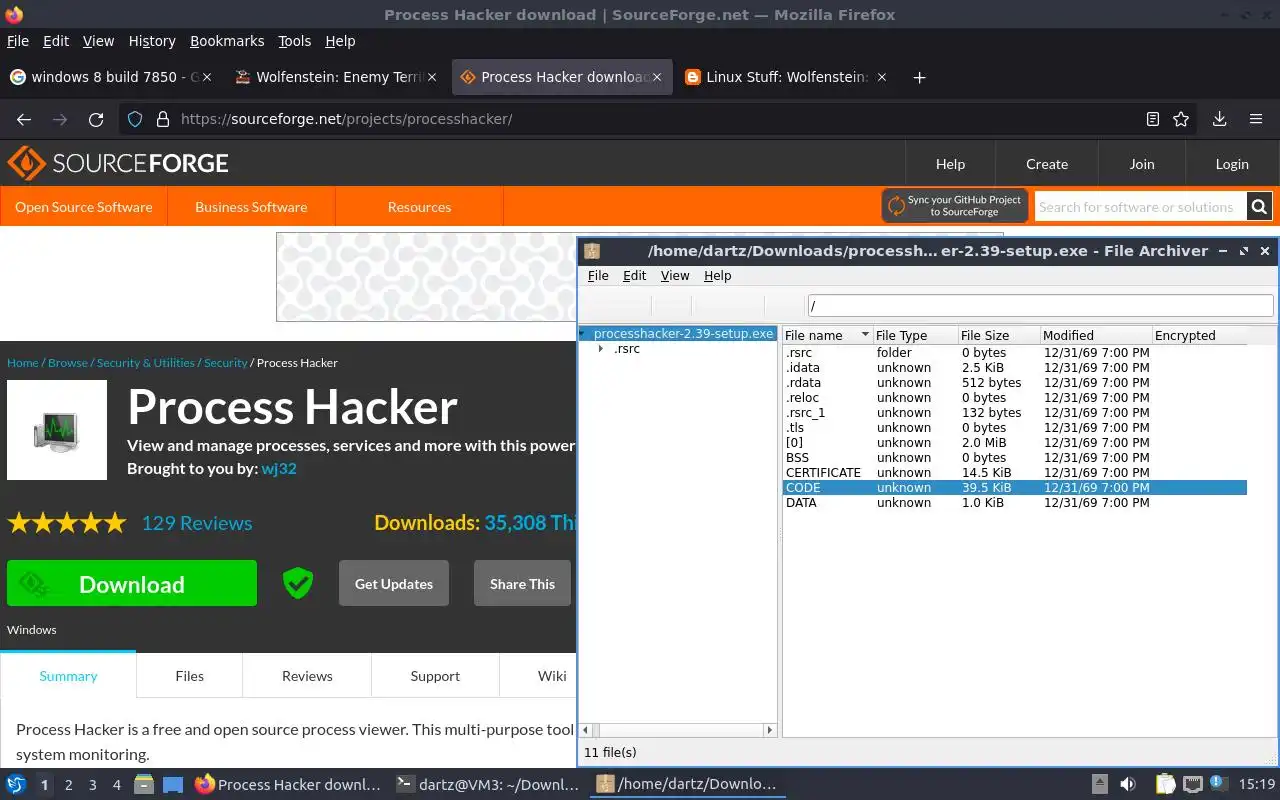Click the Firefox logo in title bar
The height and width of the screenshot is (800, 1280).
point(13,14)
